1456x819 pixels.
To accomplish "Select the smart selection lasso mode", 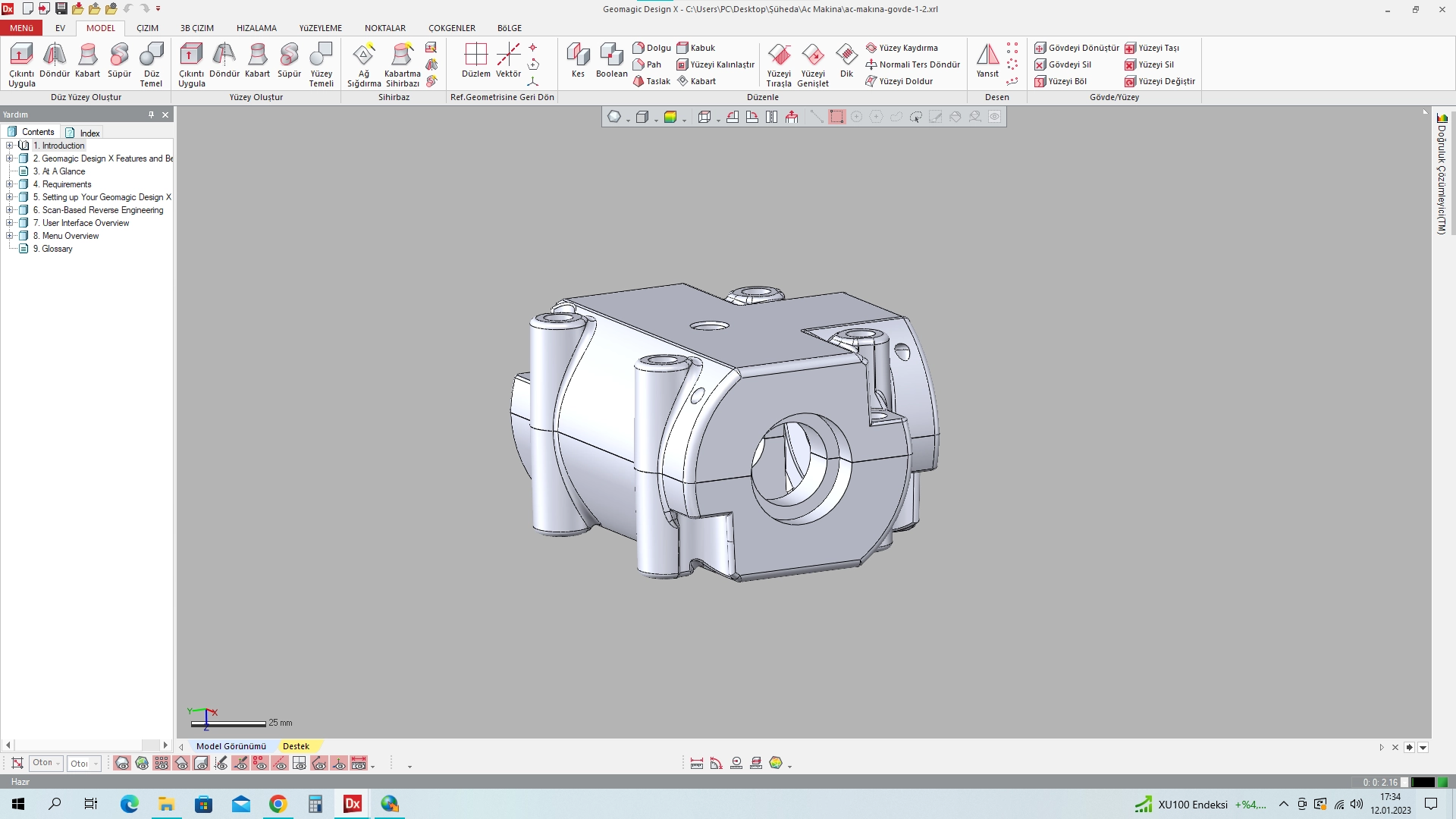I will tap(916, 117).
